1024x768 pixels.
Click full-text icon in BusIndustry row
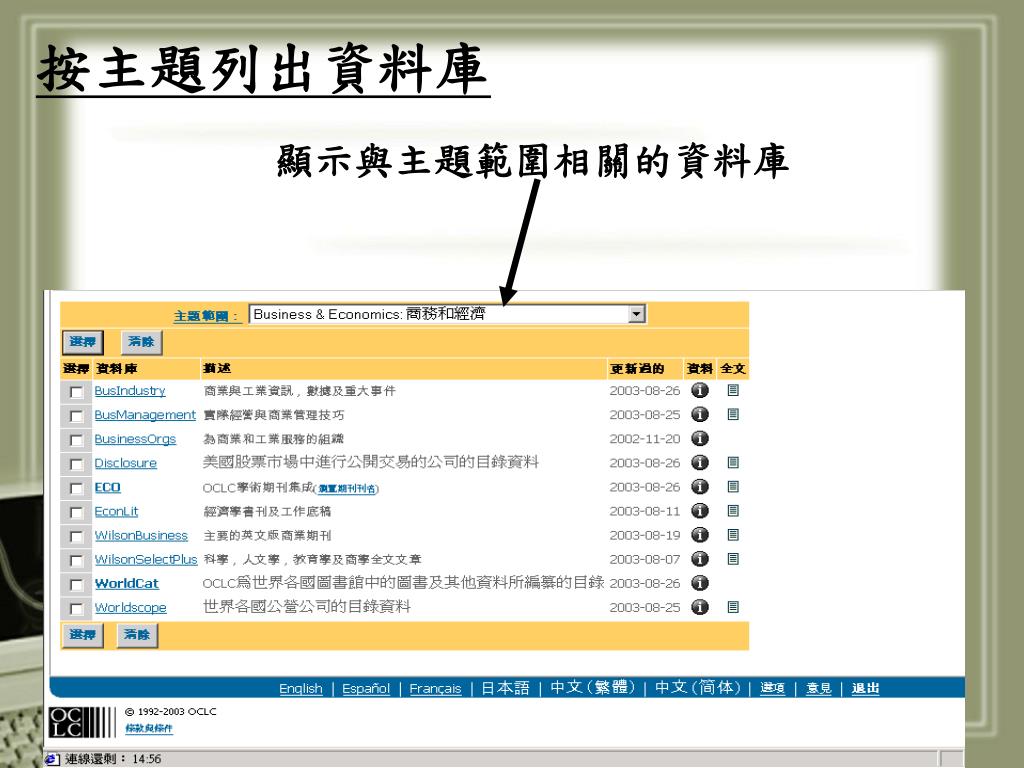[x=733, y=391]
